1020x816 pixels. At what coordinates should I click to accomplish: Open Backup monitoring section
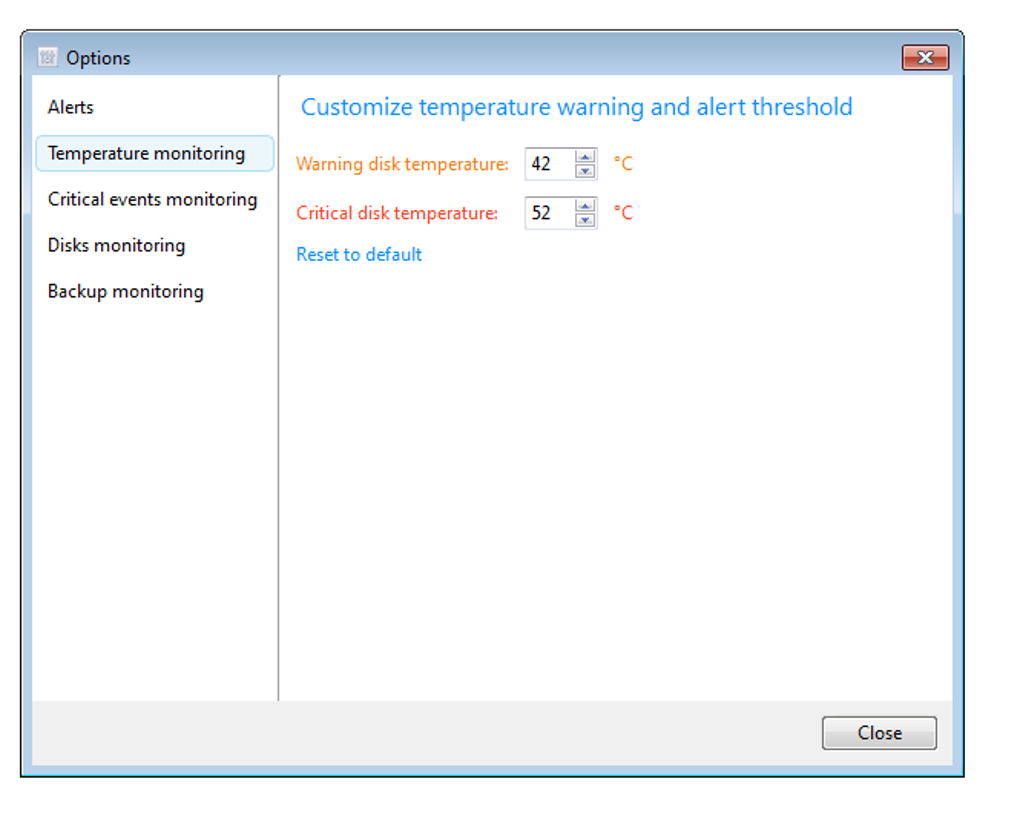126,292
